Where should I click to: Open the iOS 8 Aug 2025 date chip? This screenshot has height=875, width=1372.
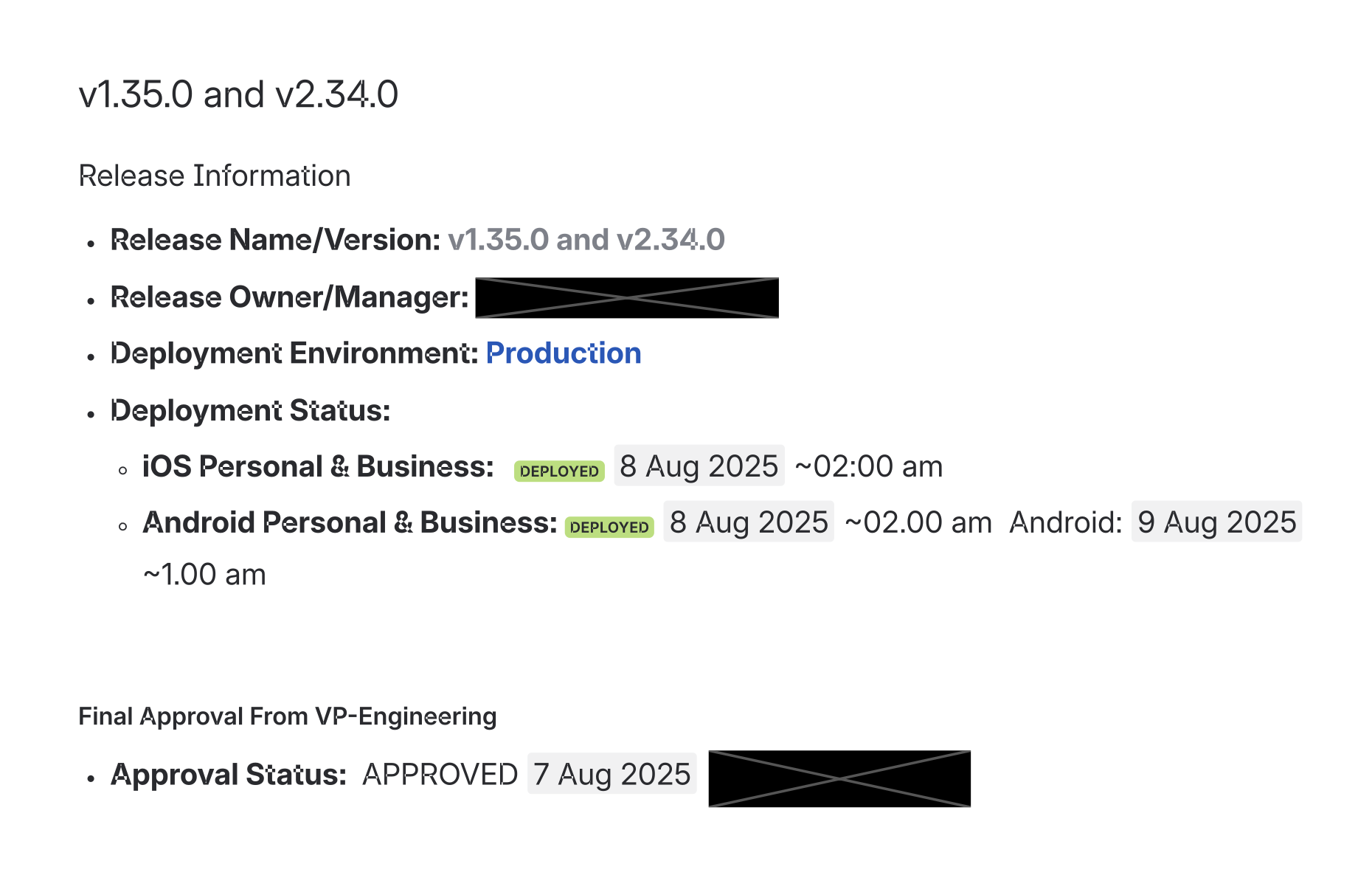point(699,466)
